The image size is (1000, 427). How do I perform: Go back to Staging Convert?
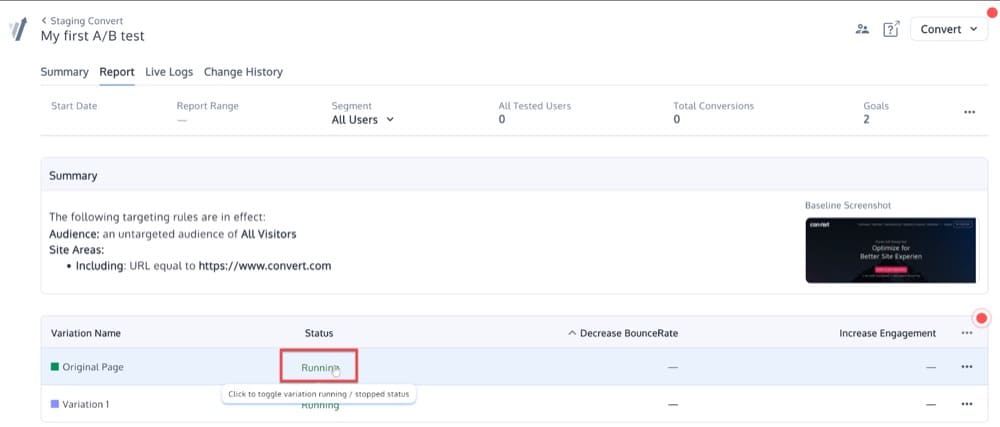tap(78, 20)
